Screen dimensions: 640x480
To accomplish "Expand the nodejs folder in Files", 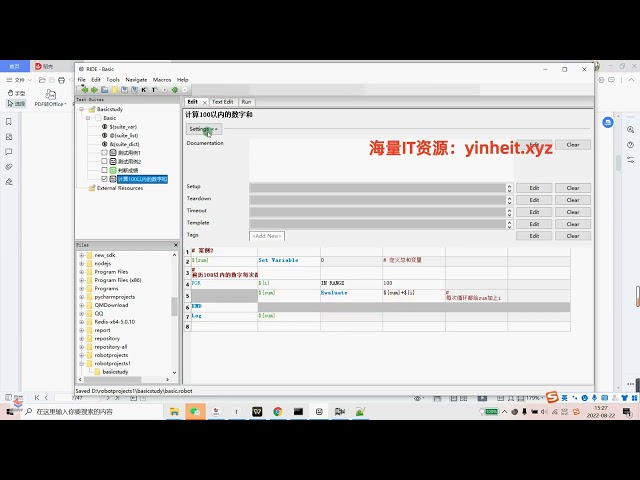I will pyautogui.click(x=81, y=264).
